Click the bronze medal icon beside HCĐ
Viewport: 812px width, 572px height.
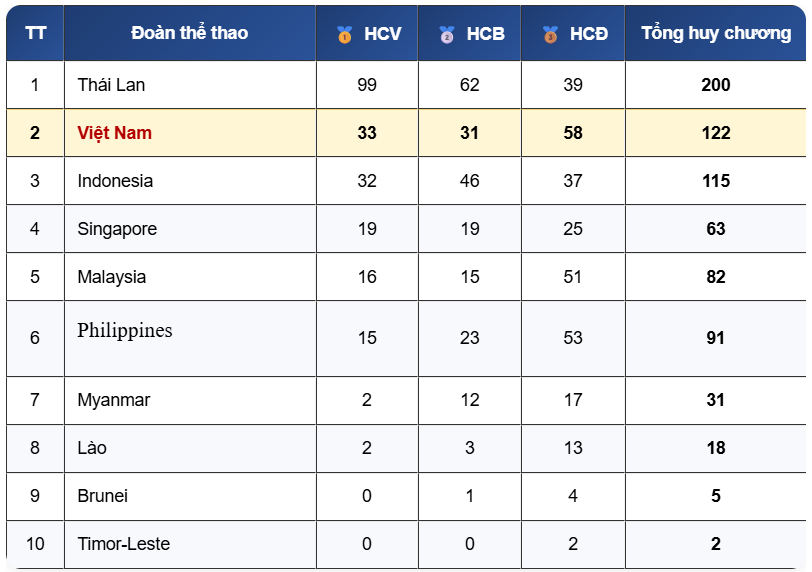pos(550,35)
